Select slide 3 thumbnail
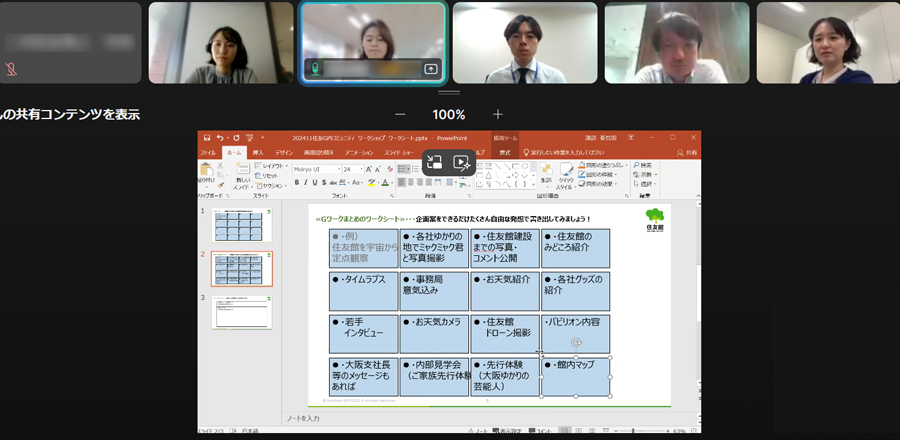 242,312
